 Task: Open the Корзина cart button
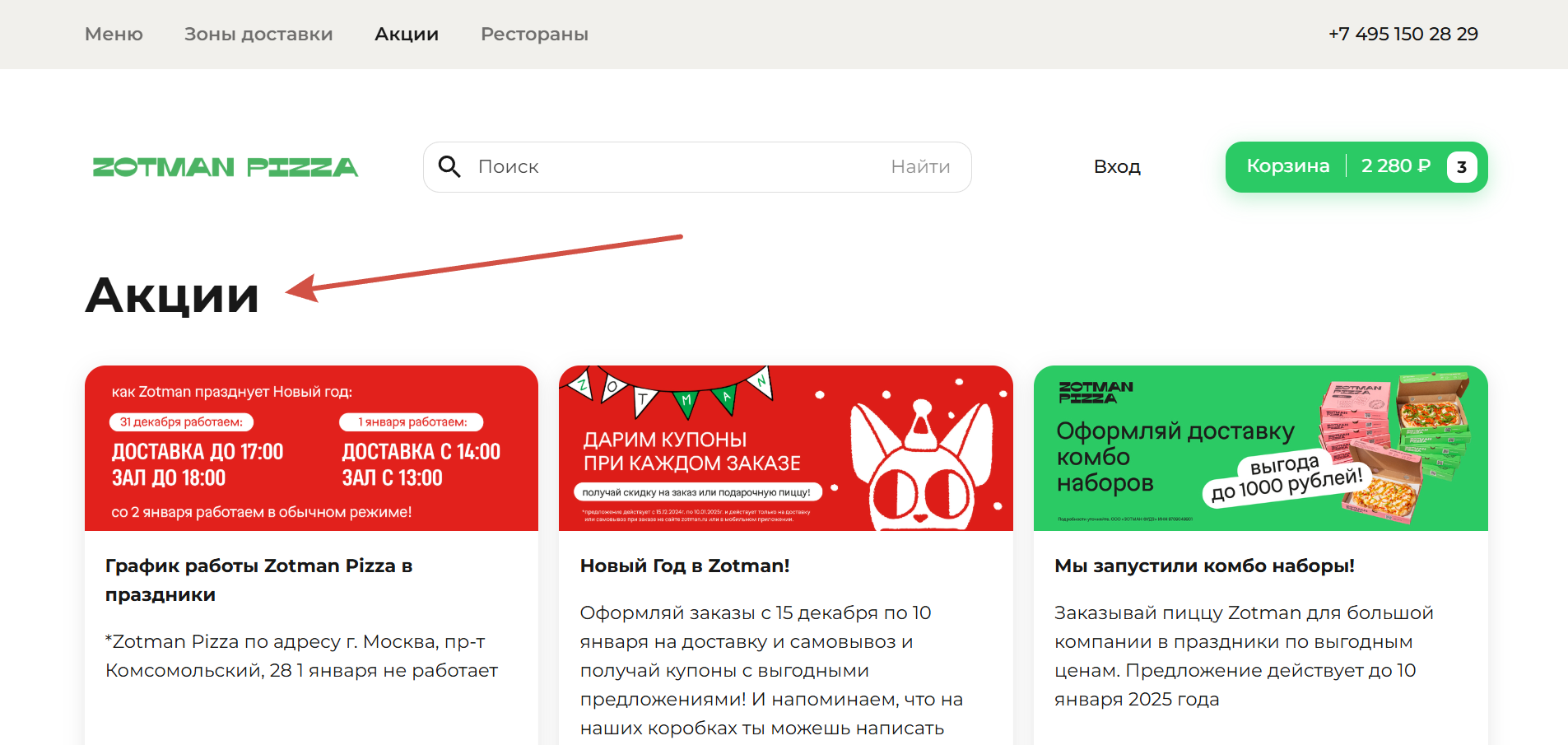1356,167
